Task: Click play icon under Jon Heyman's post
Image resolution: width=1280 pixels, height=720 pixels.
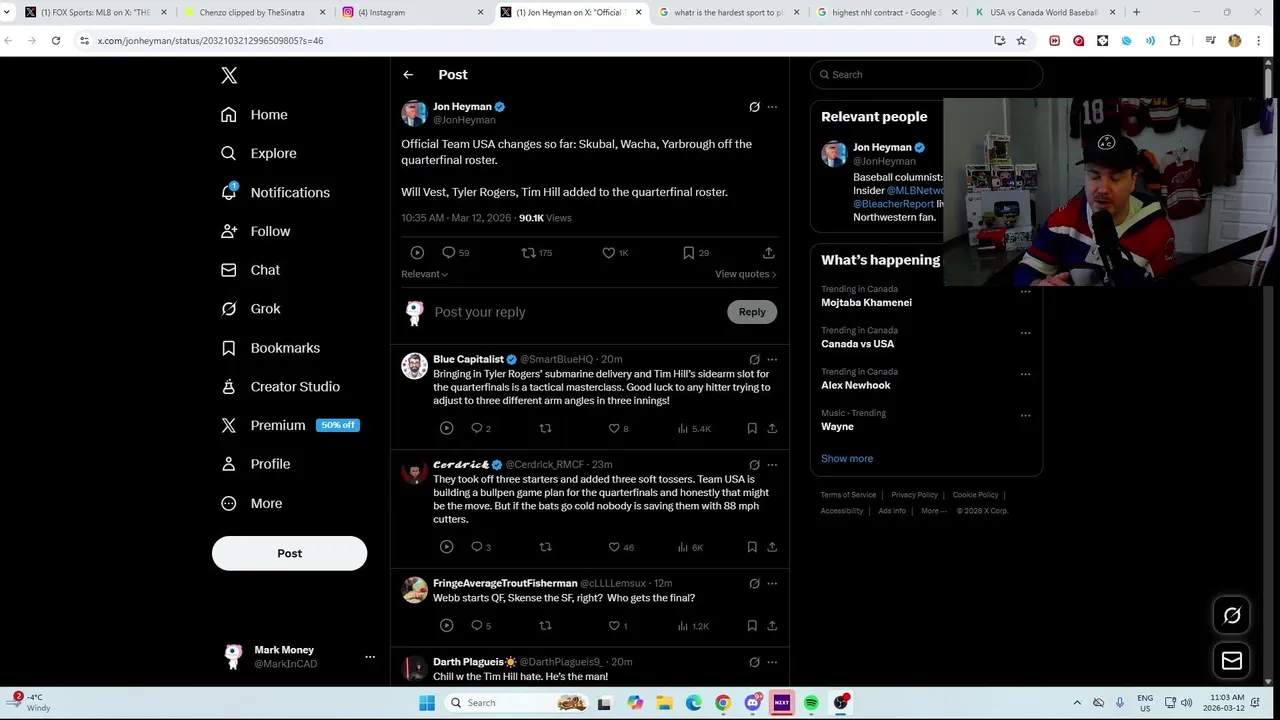Action: (x=417, y=253)
